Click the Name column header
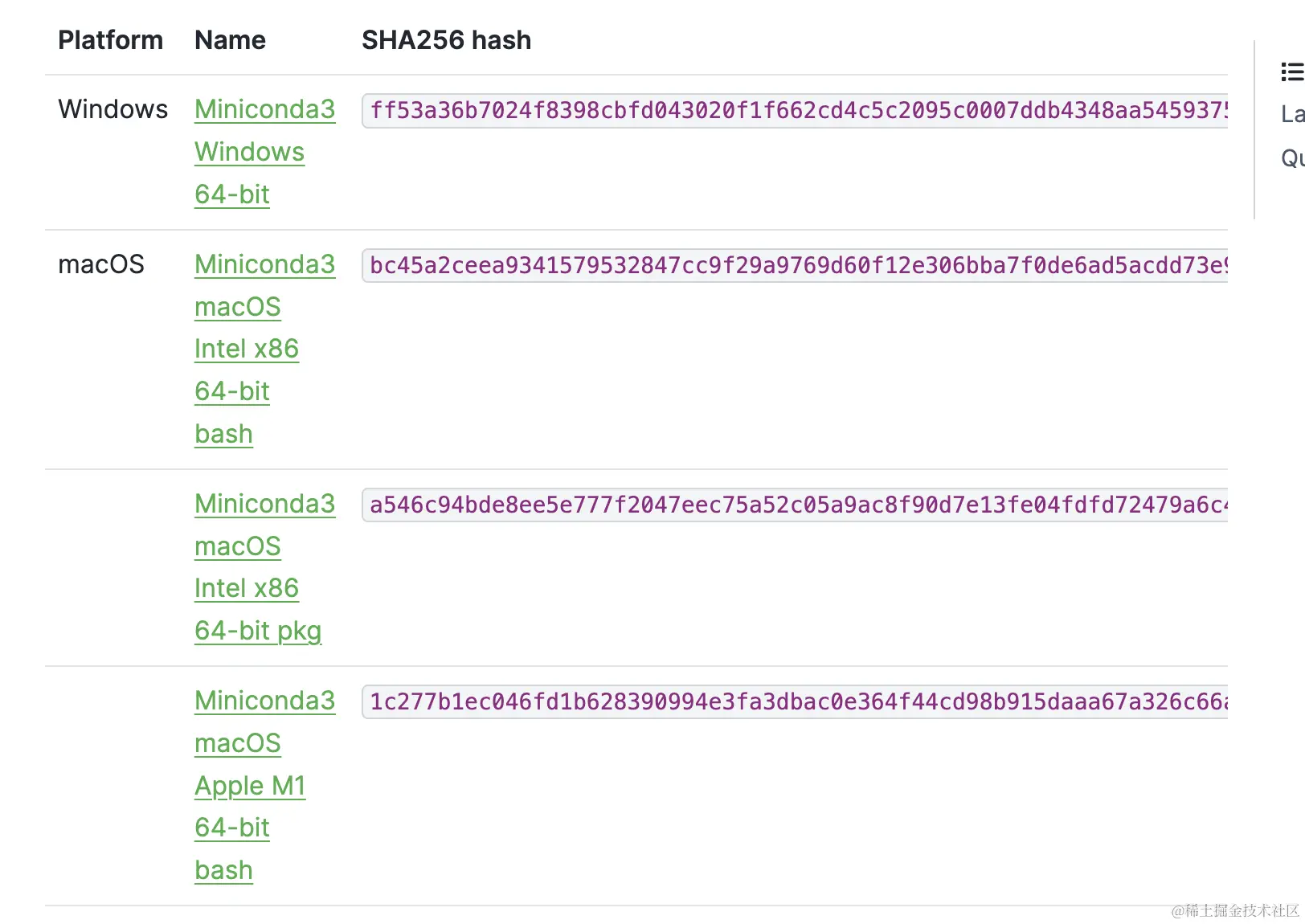Viewport: 1305px width, 924px height. point(230,40)
